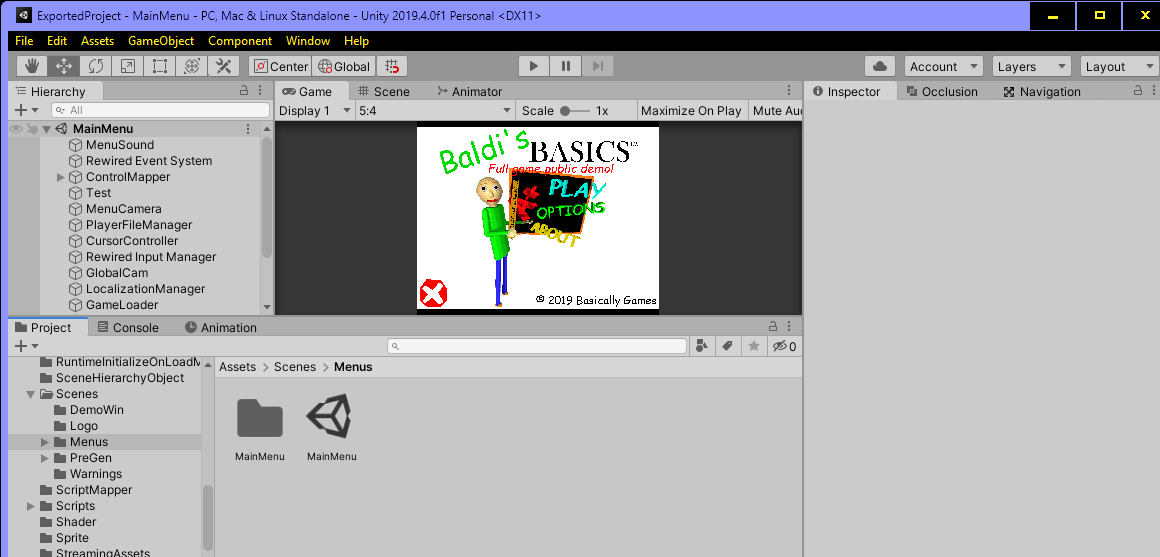
Task: Lock the Inspector panel
Action: 1138,90
